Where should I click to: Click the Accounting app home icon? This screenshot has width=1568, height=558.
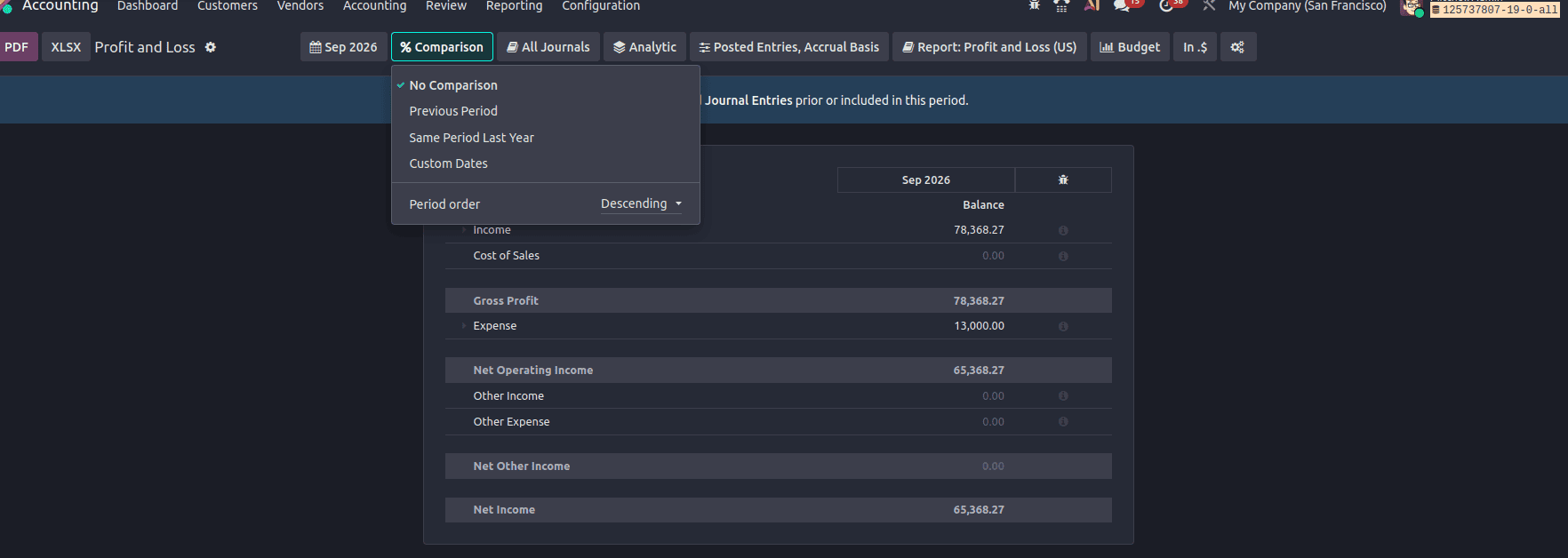[x=7, y=7]
